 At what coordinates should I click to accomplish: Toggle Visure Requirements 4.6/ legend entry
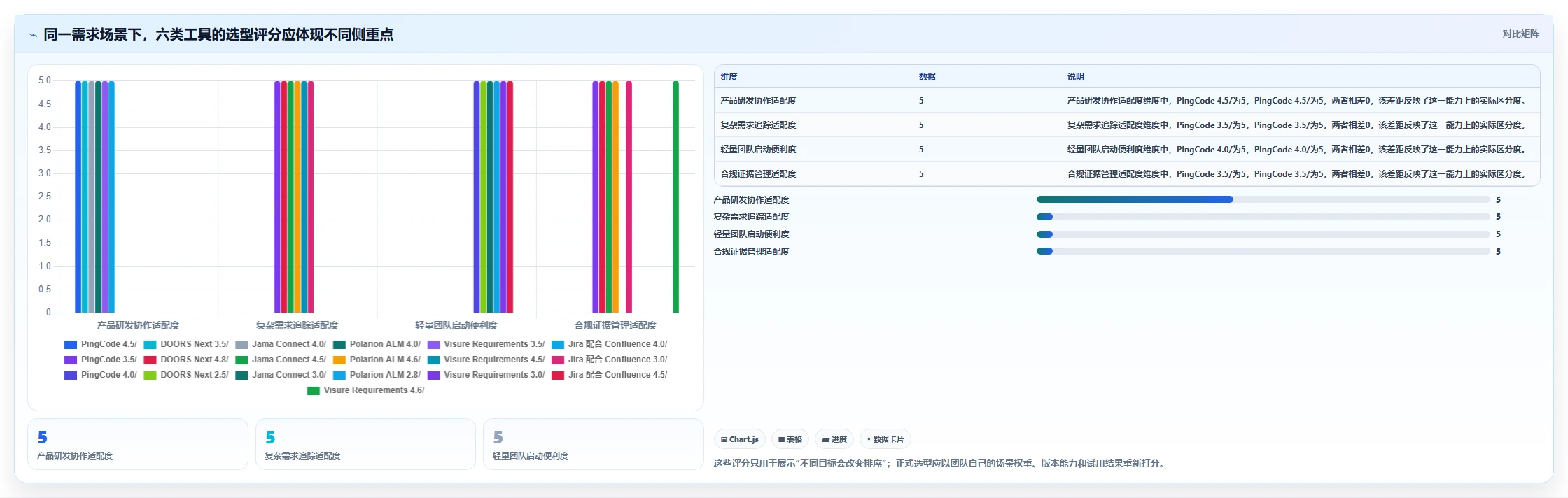click(x=366, y=390)
